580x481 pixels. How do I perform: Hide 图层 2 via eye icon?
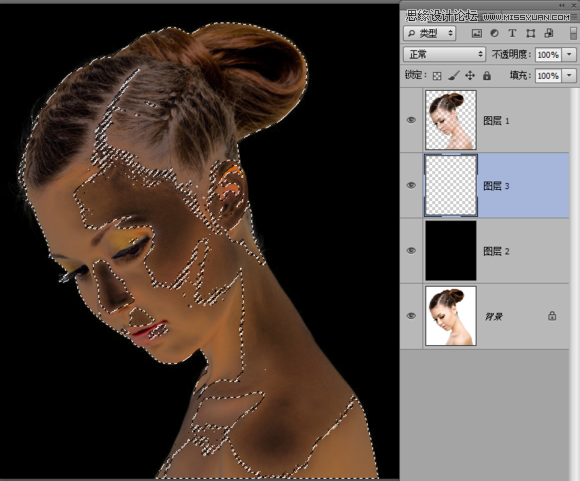(x=411, y=250)
